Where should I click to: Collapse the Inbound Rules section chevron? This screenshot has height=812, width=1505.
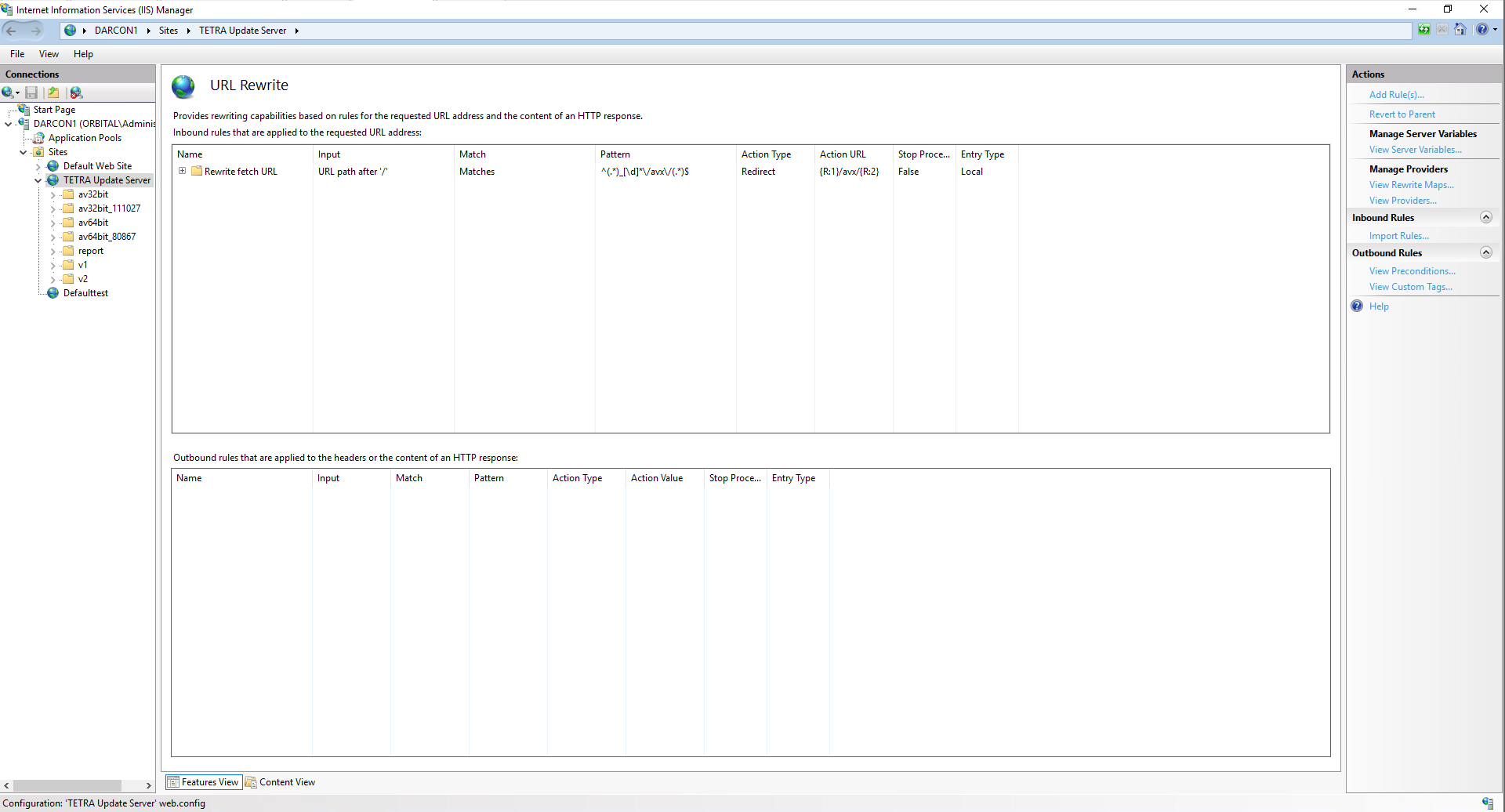point(1486,217)
